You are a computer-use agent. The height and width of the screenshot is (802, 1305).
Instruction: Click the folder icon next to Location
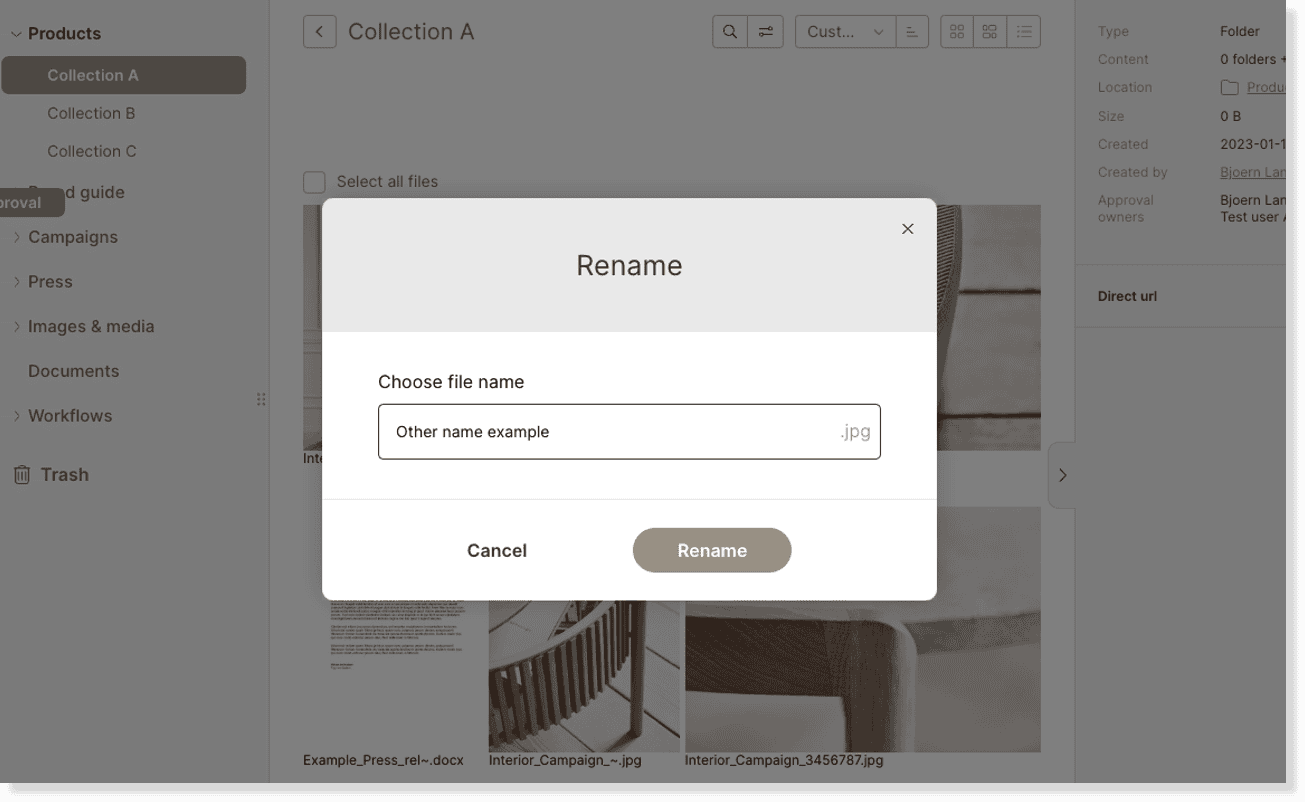tap(1228, 87)
